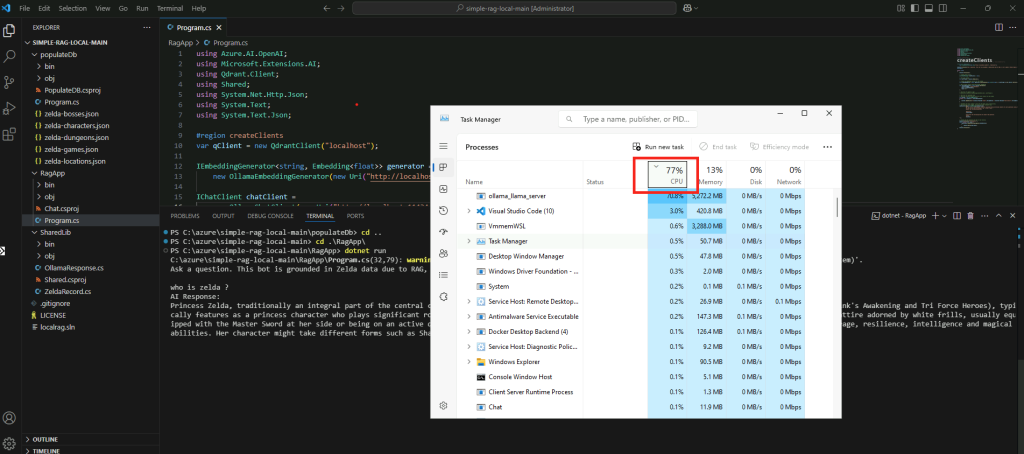This screenshot has height=454, width=1024.
Task: Focus the Task Manager search field
Action: coord(628,120)
